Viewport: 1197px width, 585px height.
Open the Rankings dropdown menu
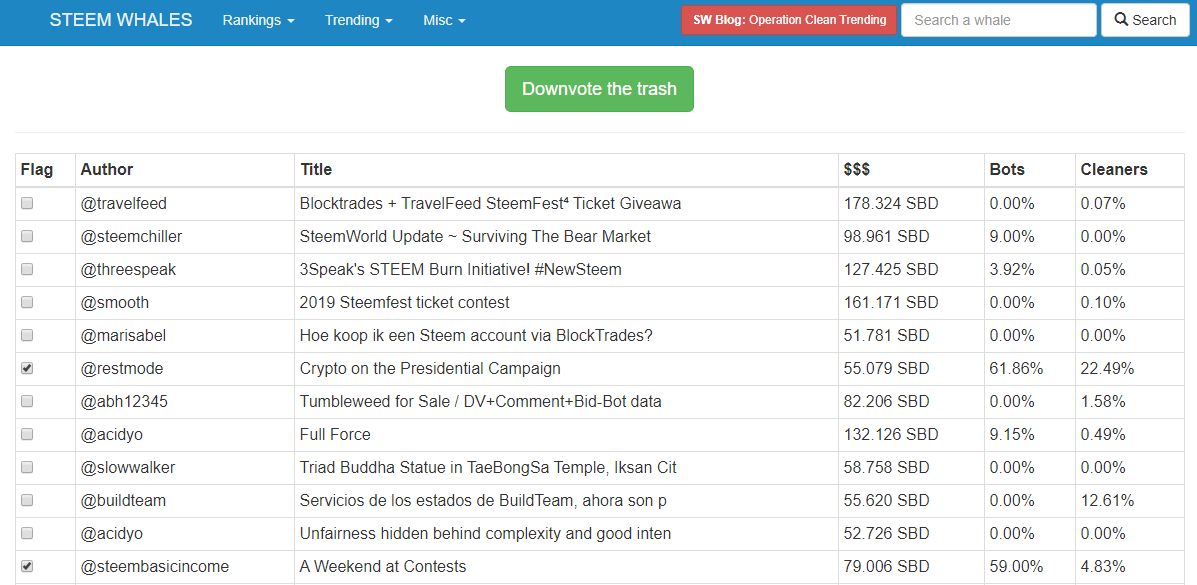[x=258, y=21]
